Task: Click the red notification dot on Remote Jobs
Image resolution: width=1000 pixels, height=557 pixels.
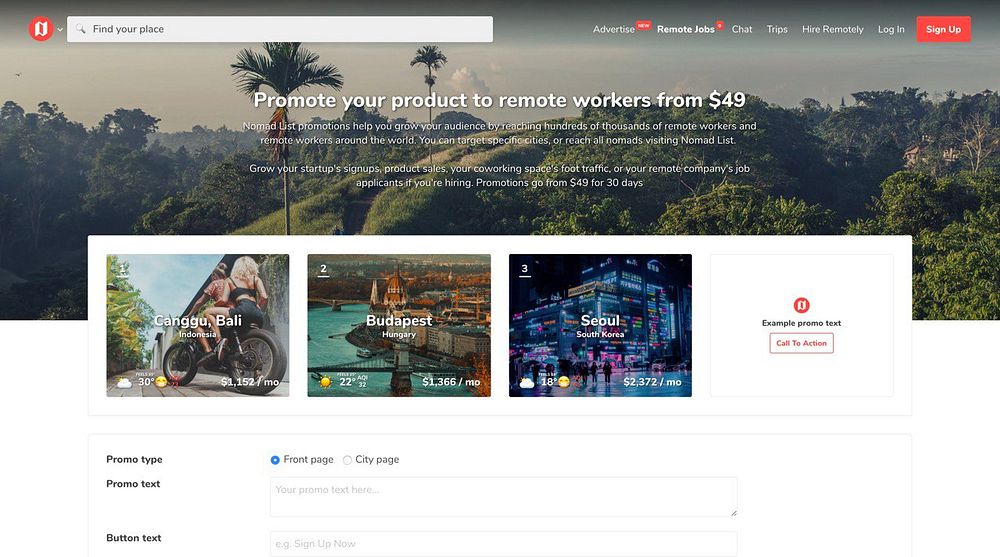Action: 719,26
